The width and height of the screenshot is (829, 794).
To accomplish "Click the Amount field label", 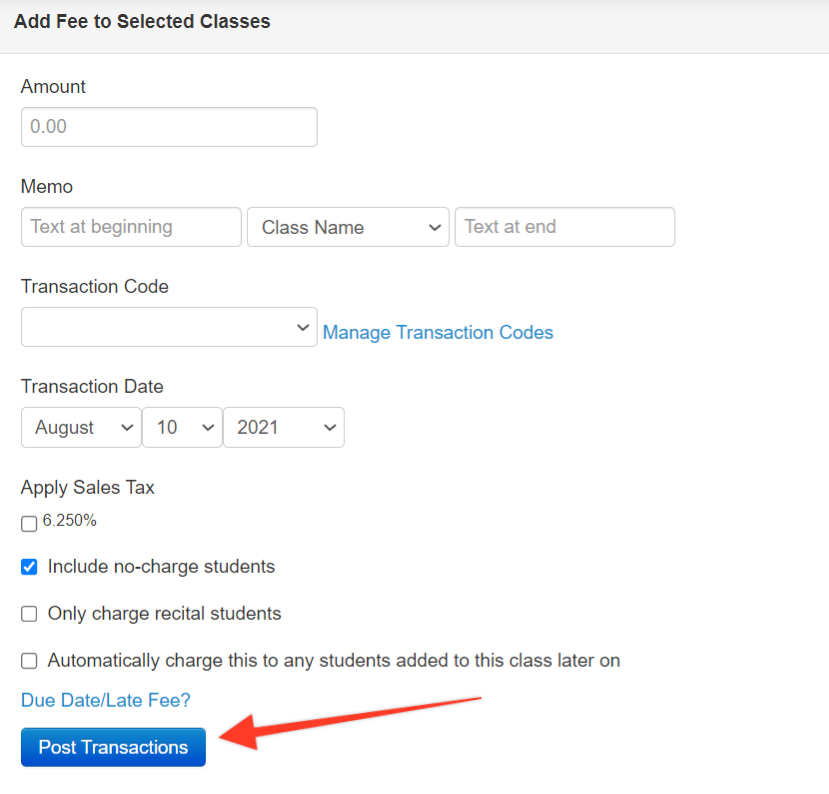I will pos(53,87).
